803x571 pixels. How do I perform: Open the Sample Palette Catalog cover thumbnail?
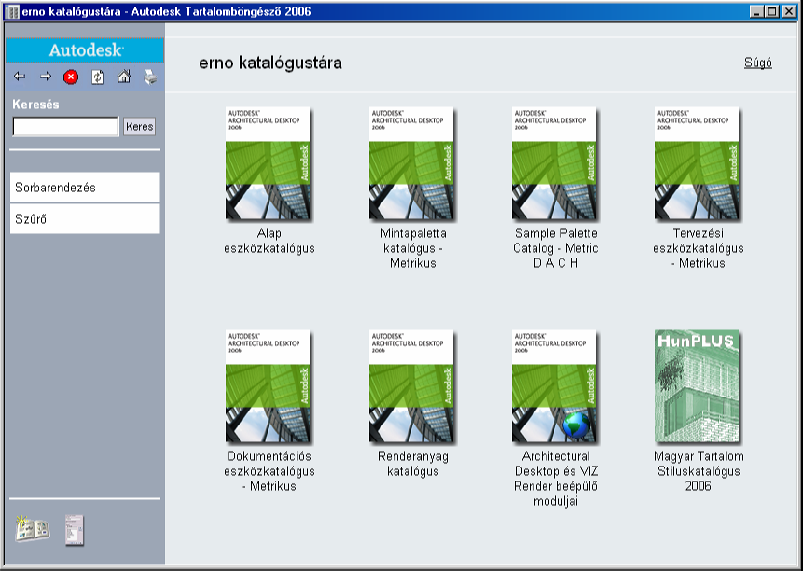554,163
